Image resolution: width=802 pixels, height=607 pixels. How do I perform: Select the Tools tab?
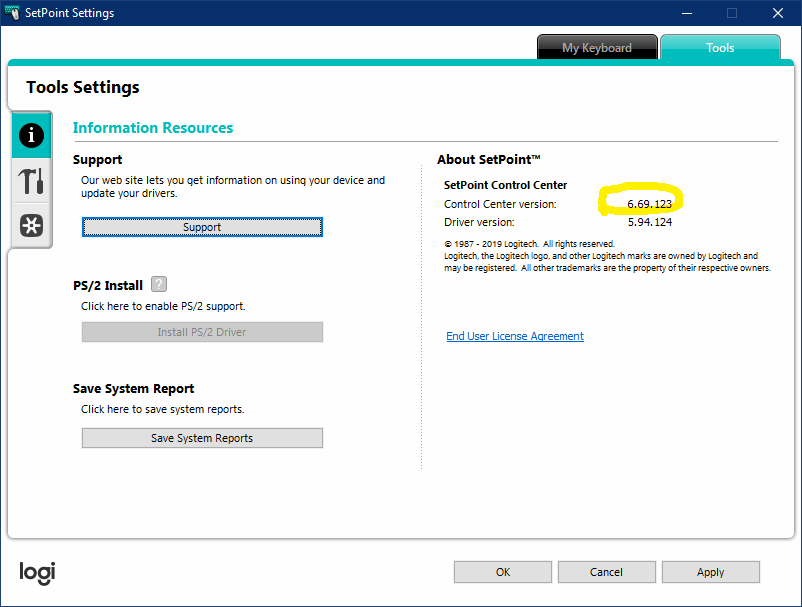click(x=720, y=48)
